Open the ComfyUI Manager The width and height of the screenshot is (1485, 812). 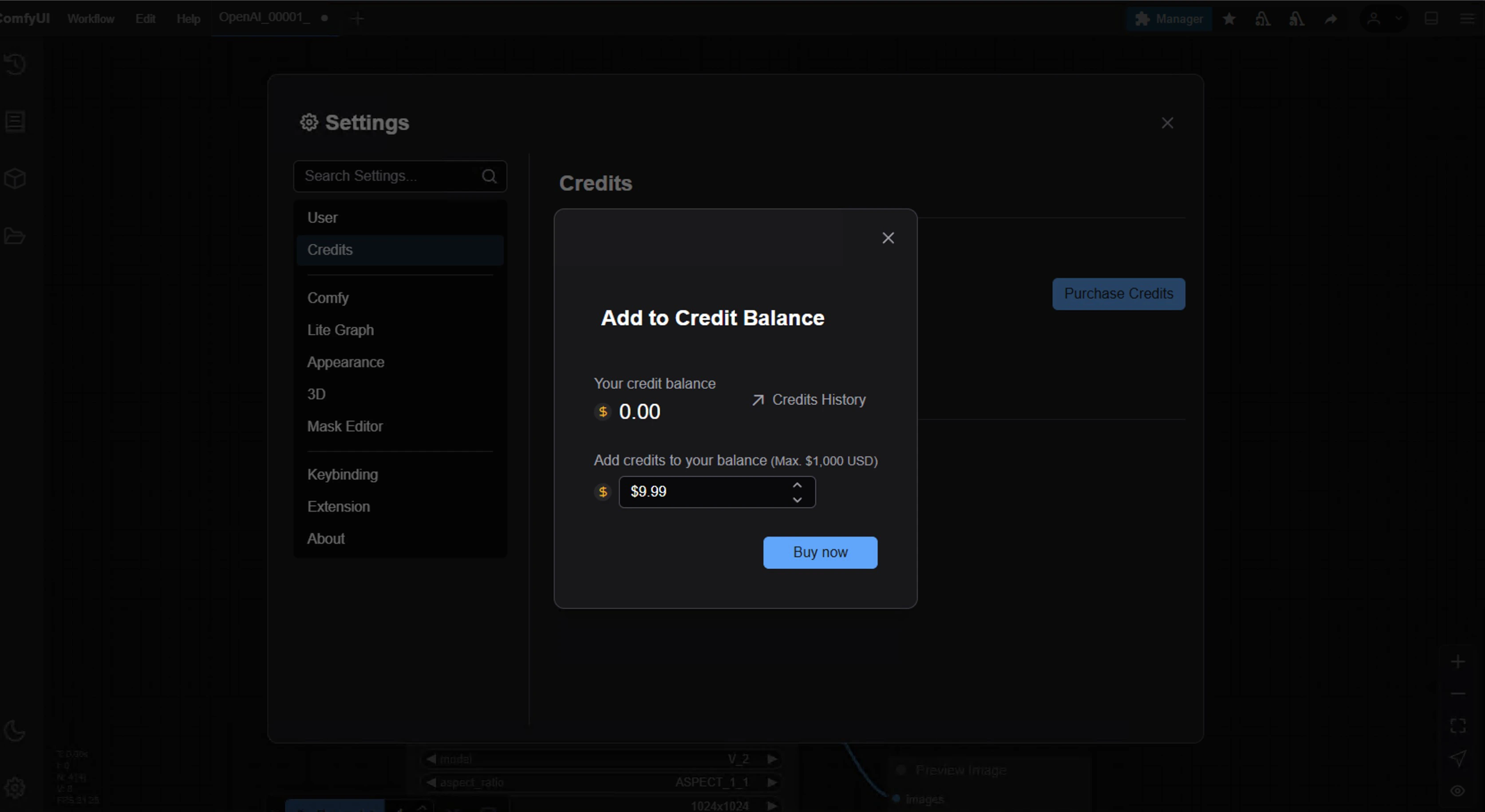1169,19
